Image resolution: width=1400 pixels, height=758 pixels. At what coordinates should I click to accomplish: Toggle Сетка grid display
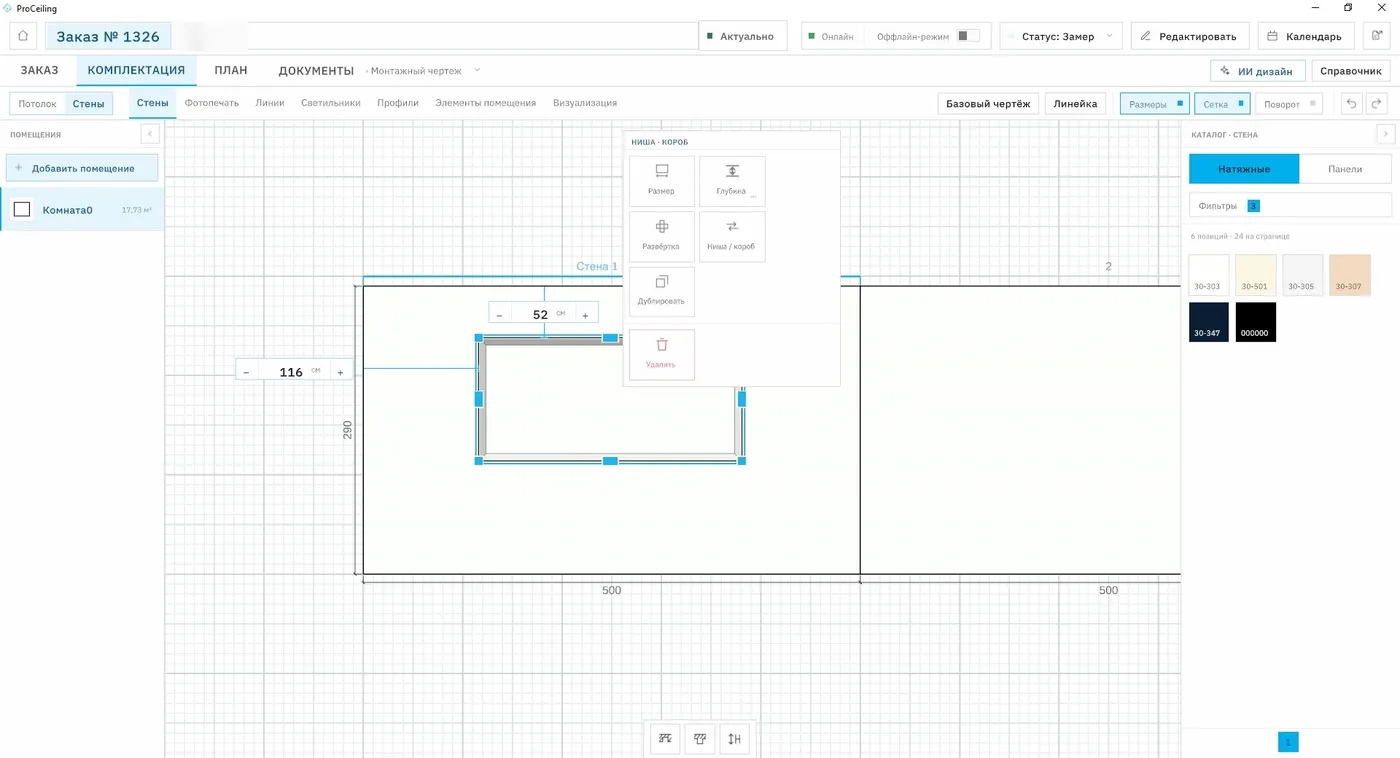point(1222,103)
